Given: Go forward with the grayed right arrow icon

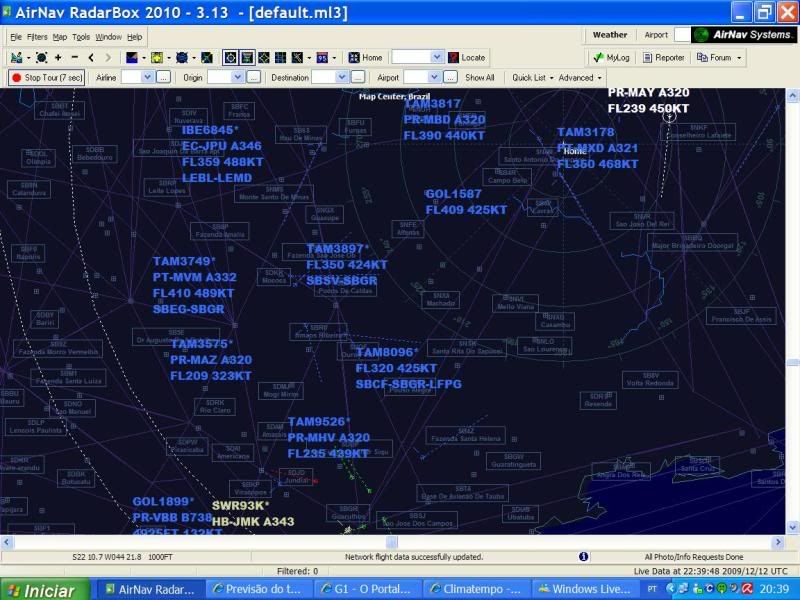Looking at the screenshot, I should [x=108, y=58].
